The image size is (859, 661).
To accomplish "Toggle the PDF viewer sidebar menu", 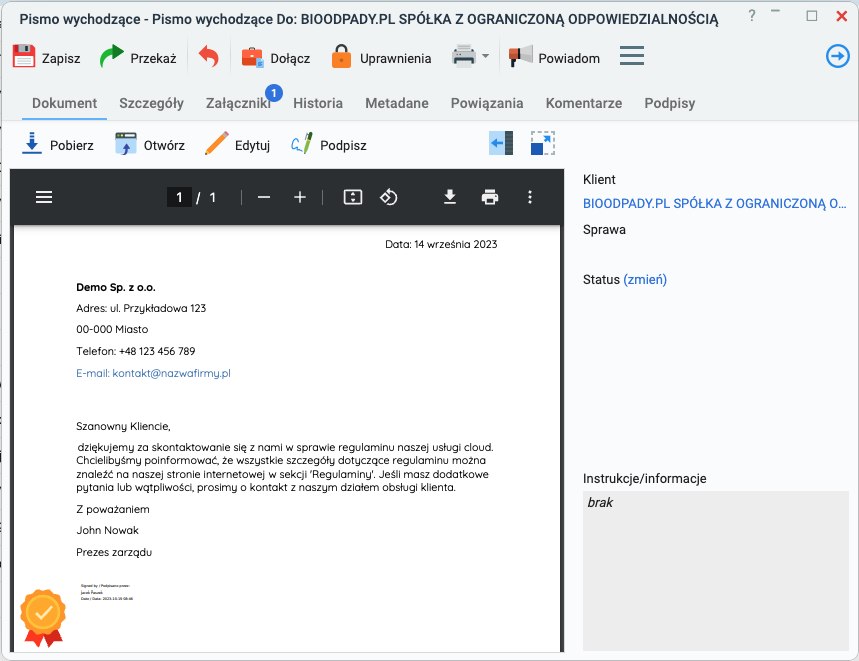I will (x=44, y=197).
